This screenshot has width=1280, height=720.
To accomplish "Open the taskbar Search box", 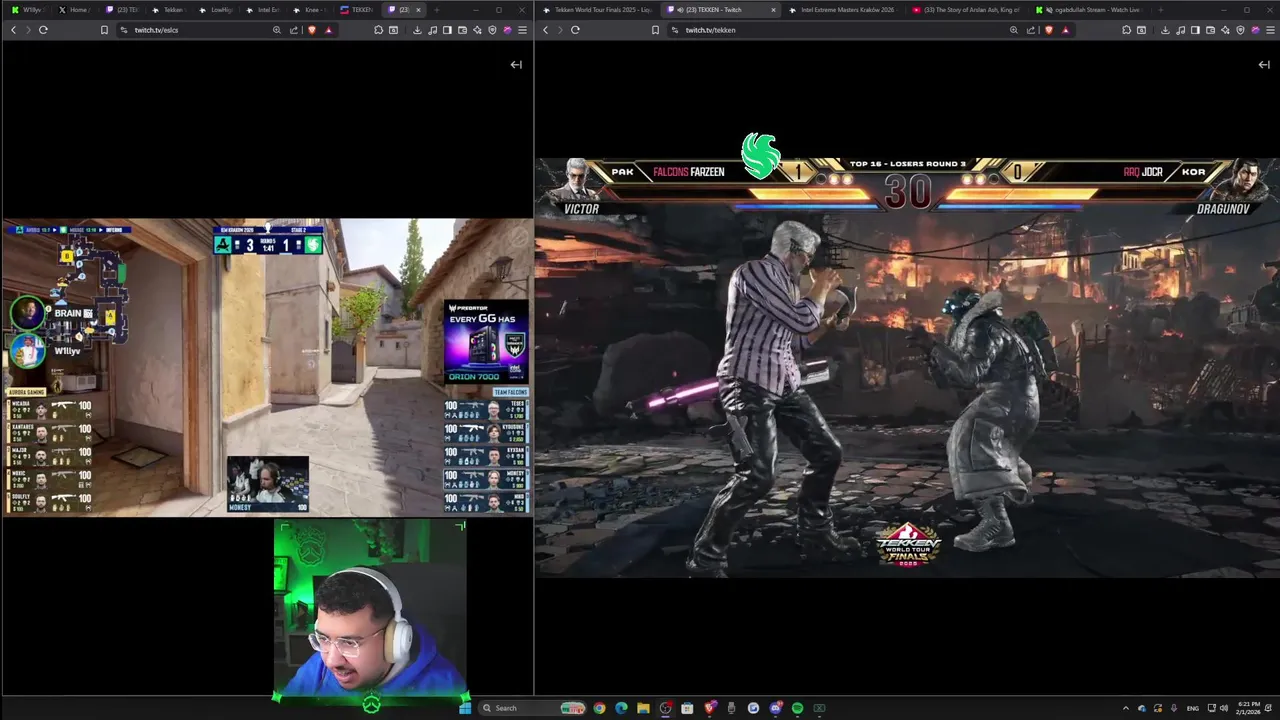I will coord(532,708).
